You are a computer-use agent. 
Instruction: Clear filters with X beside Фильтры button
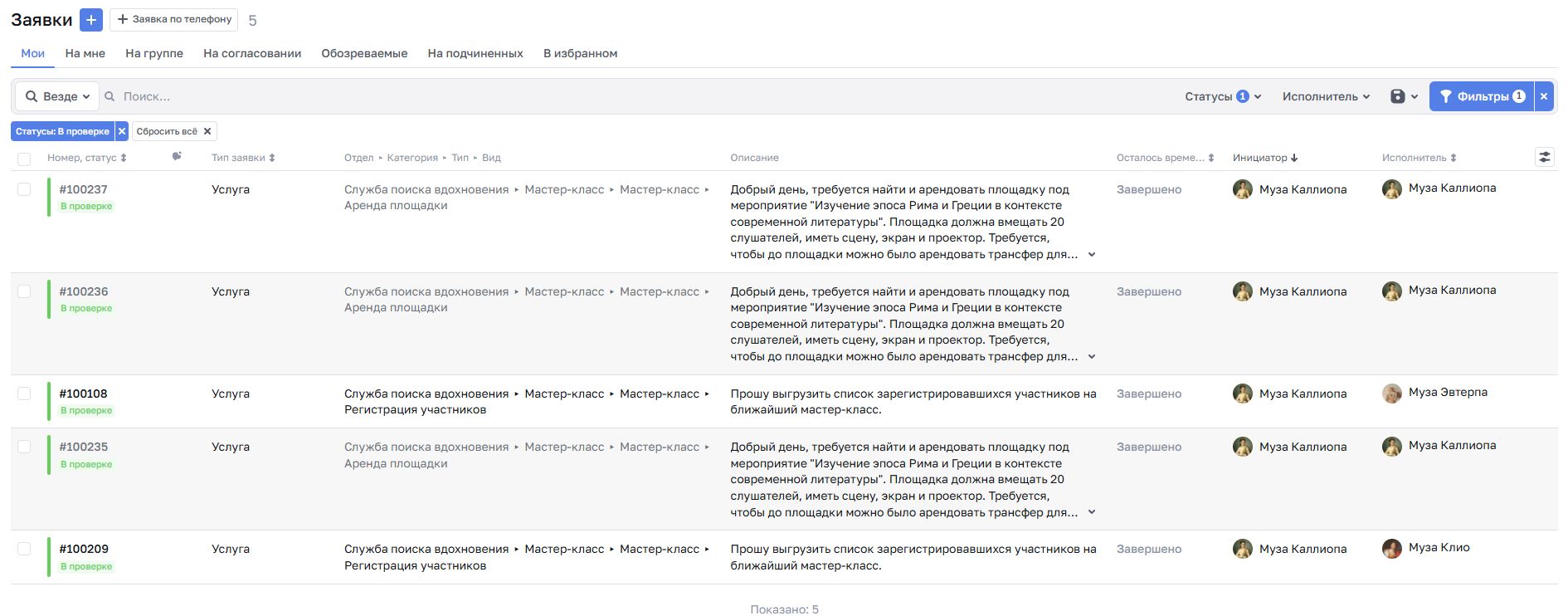click(x=1544, y=96)
